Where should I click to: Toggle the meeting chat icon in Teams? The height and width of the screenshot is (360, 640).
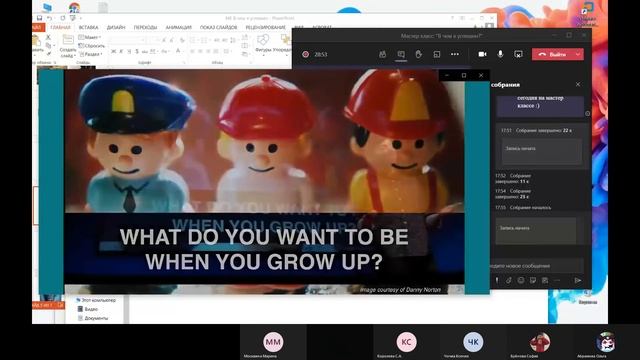(401, 54)
